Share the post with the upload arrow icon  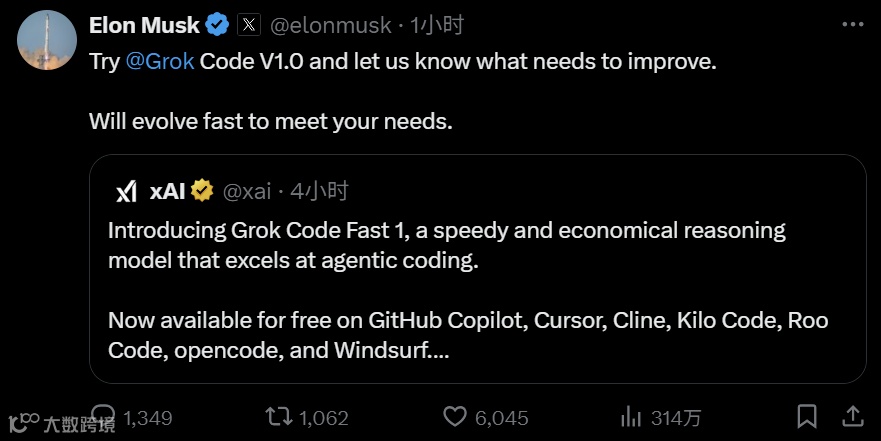coord(853,415)
